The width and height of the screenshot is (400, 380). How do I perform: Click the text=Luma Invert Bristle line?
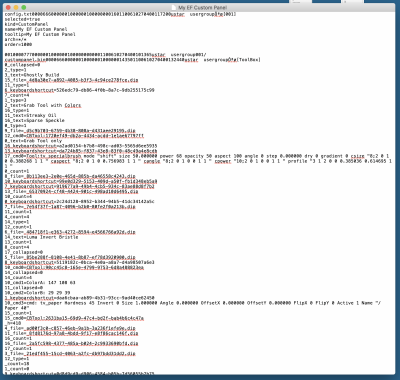click(x=41, y=237)
